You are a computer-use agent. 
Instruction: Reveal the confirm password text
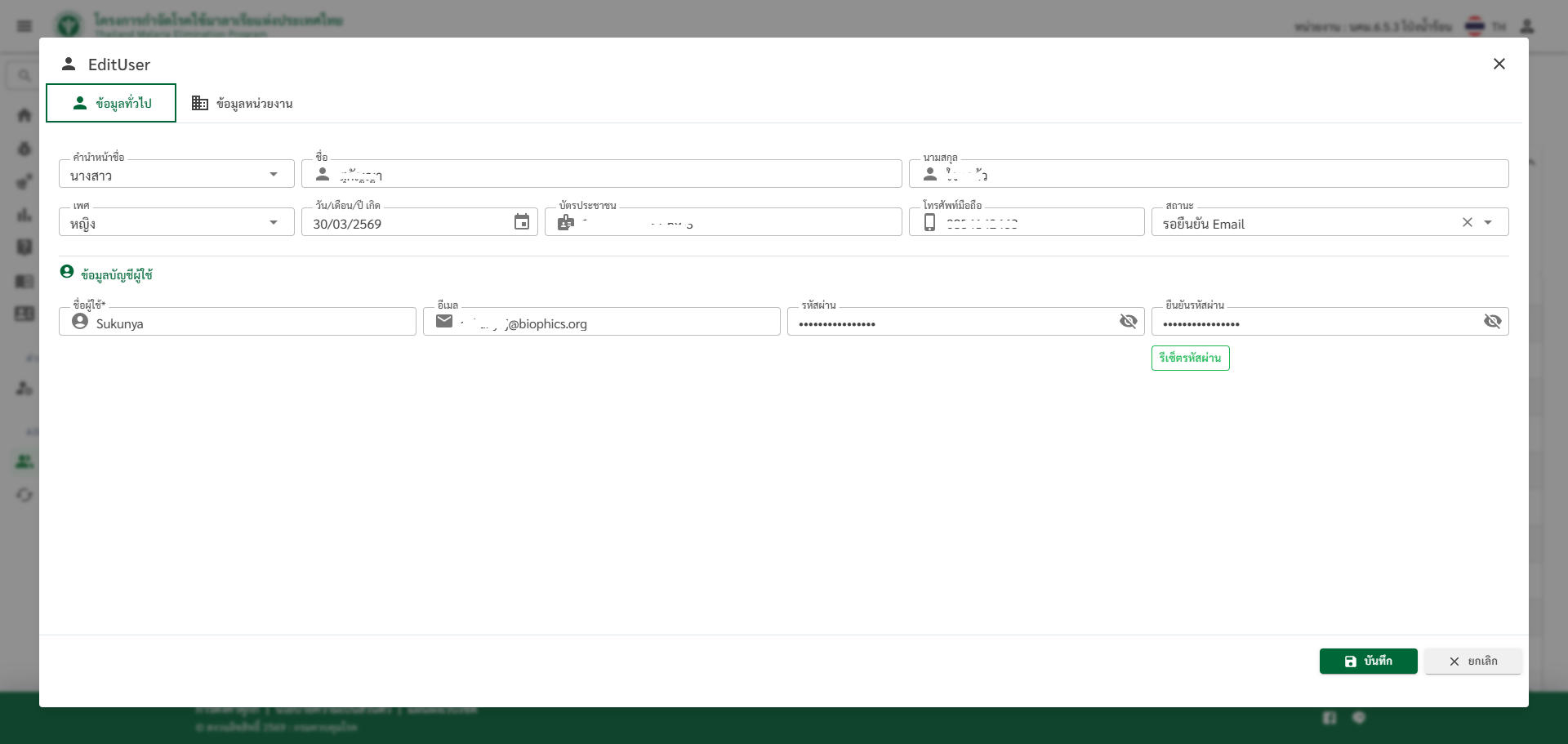1492,322
